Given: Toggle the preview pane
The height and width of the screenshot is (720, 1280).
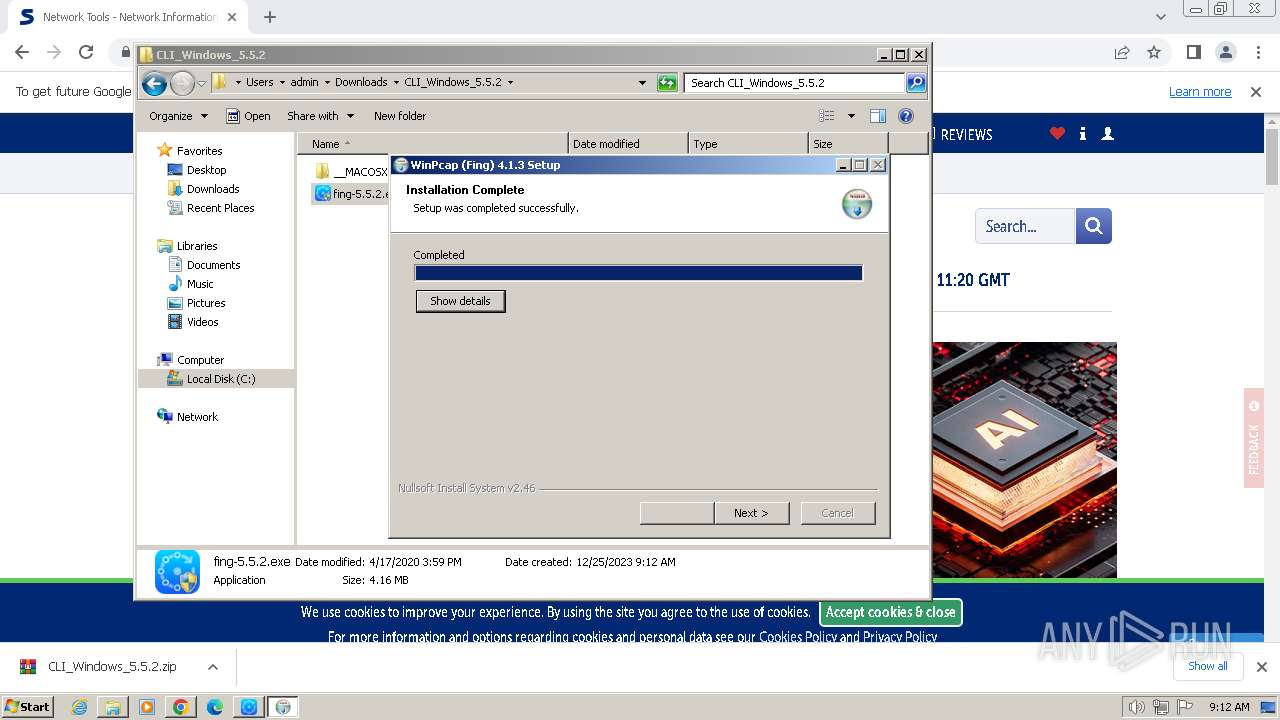Looking at the screenshot, I should (x=878, y=116).
